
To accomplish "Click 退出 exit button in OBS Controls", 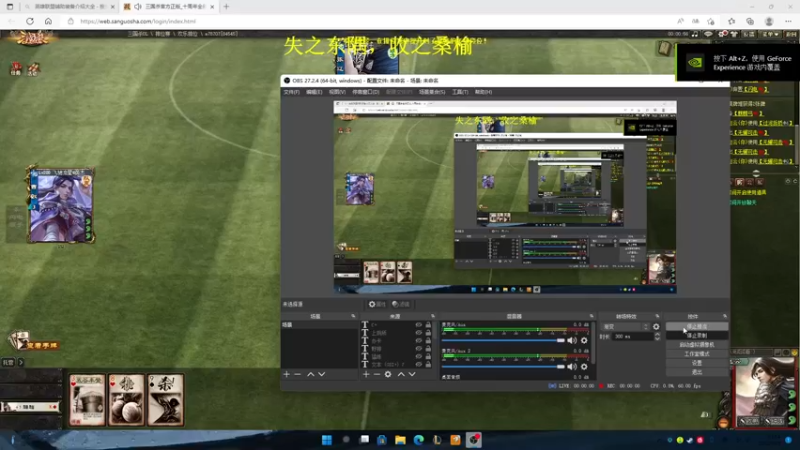I will (696, 372).
